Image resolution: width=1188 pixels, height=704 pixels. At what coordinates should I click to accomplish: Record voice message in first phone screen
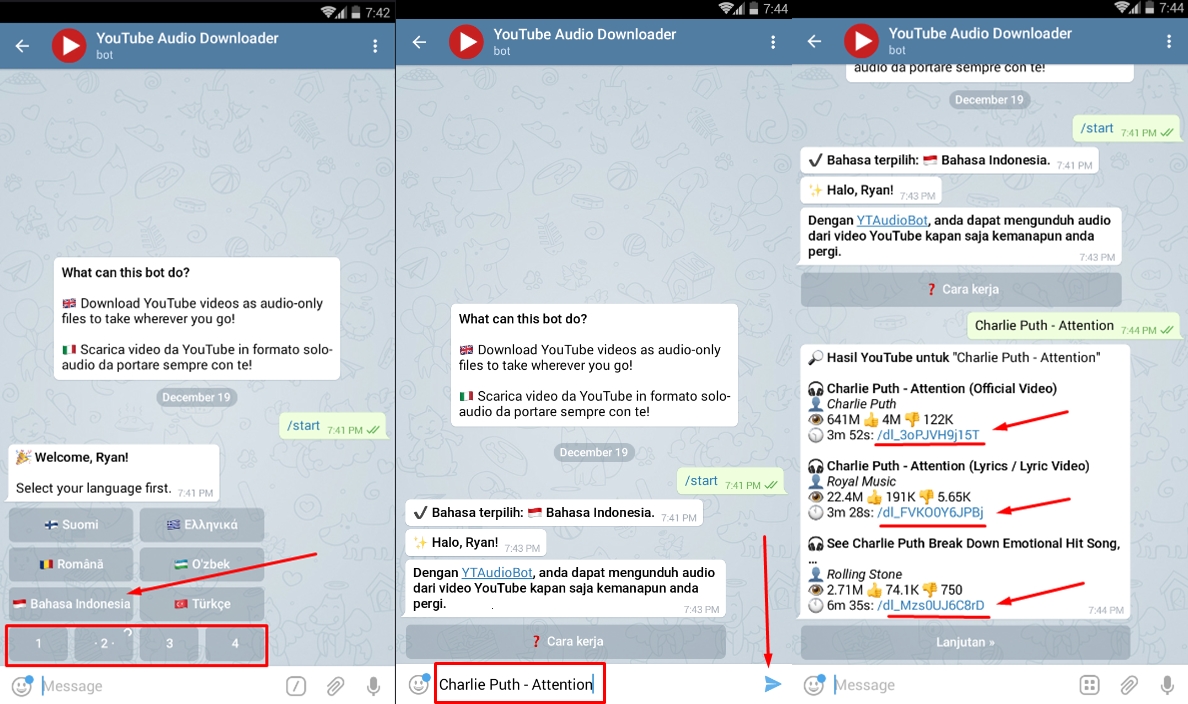374,686
